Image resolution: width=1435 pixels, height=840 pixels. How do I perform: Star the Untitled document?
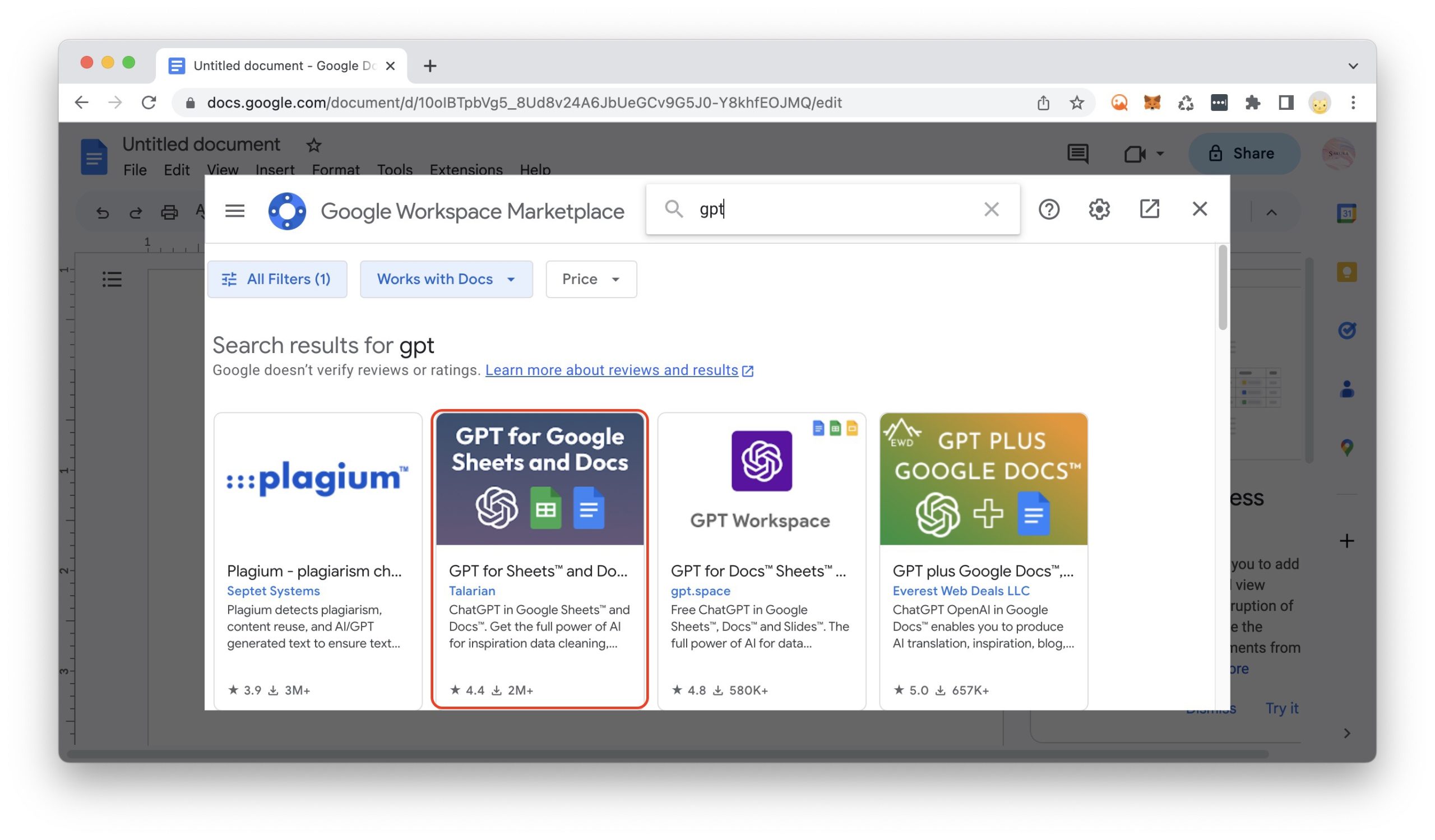tap(314, 145)
